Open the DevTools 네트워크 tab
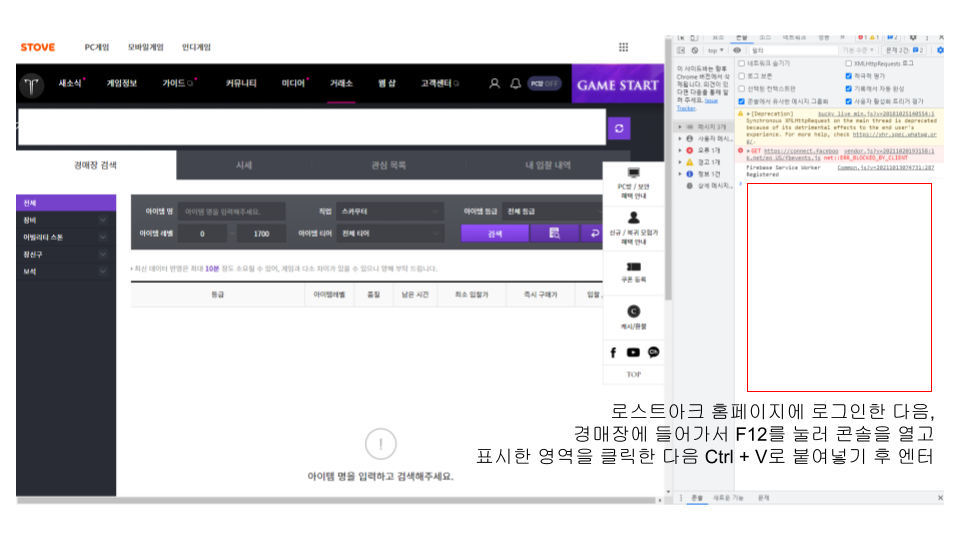 pos(794,37)
